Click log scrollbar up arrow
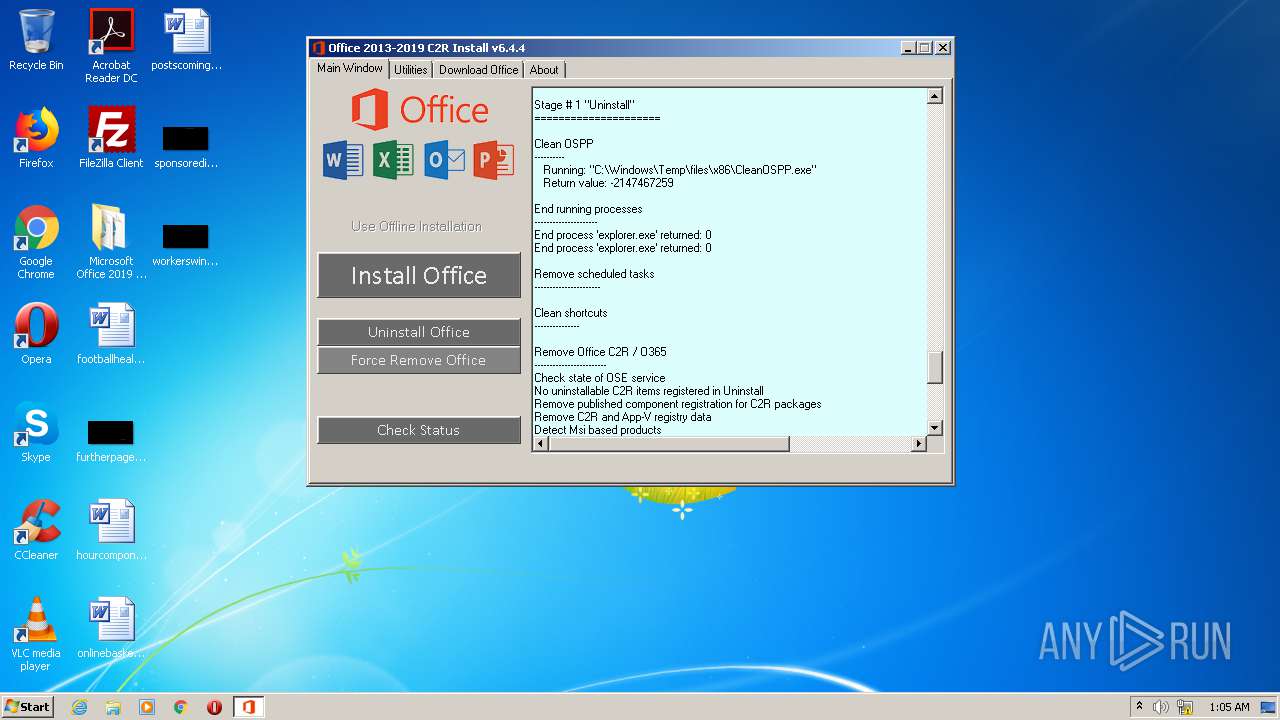1280x720 pixels. coord(935,96)
